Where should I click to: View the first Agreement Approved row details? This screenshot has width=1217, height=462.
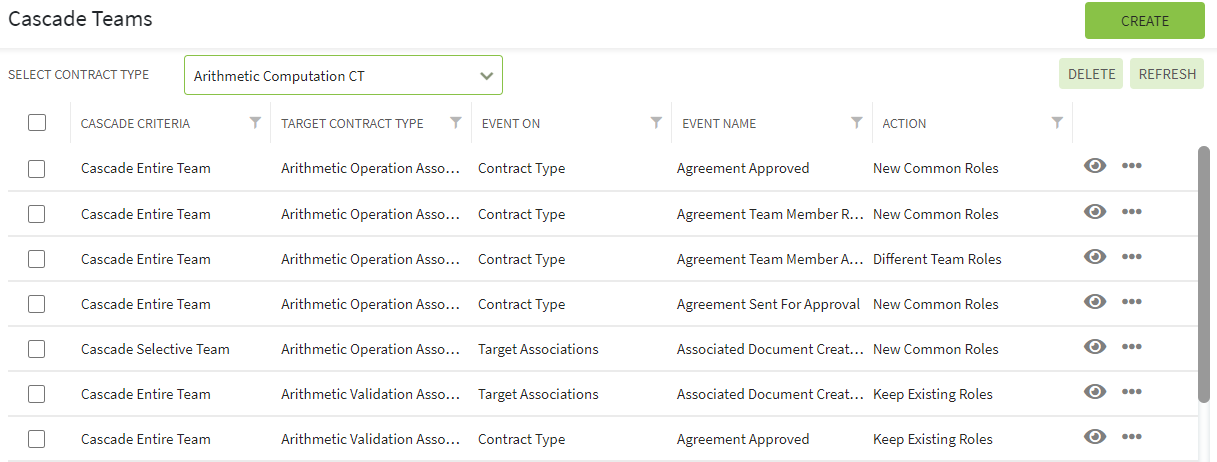click(x=1095, y=166)
